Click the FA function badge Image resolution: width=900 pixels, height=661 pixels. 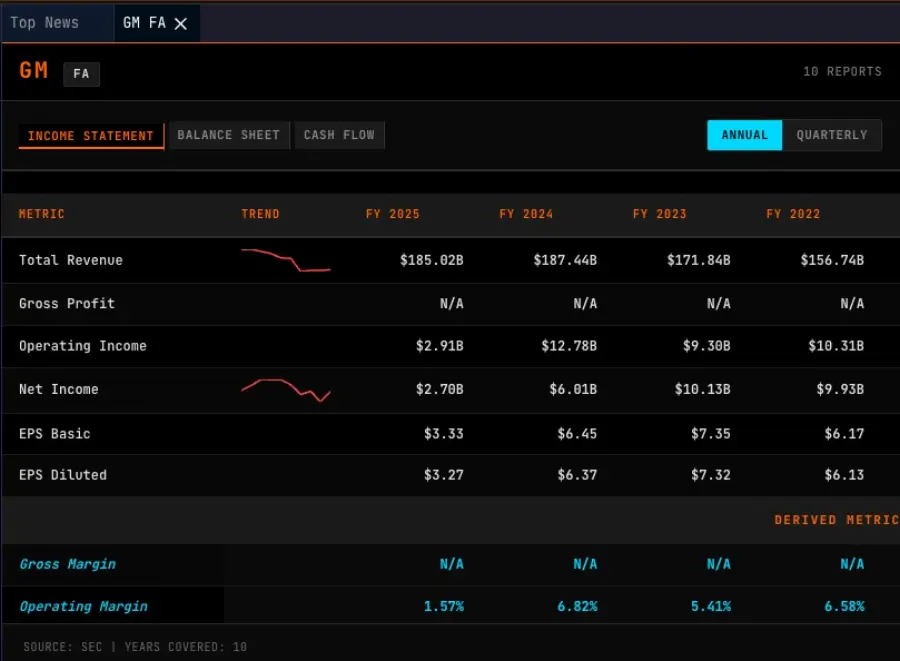81,74
